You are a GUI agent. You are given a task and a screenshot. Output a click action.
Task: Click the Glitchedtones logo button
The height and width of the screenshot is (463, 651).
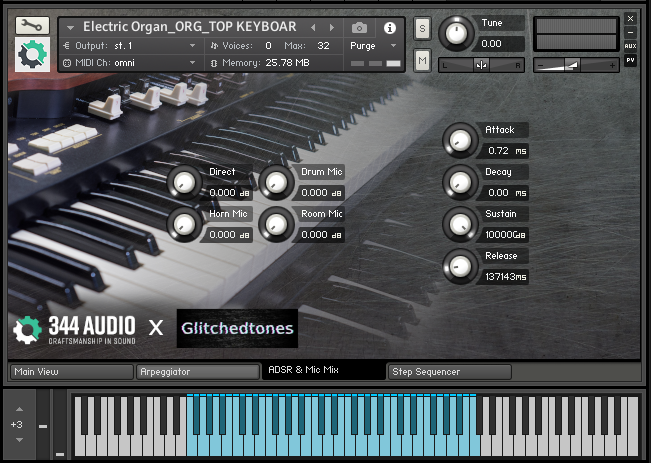pos(236,328)
